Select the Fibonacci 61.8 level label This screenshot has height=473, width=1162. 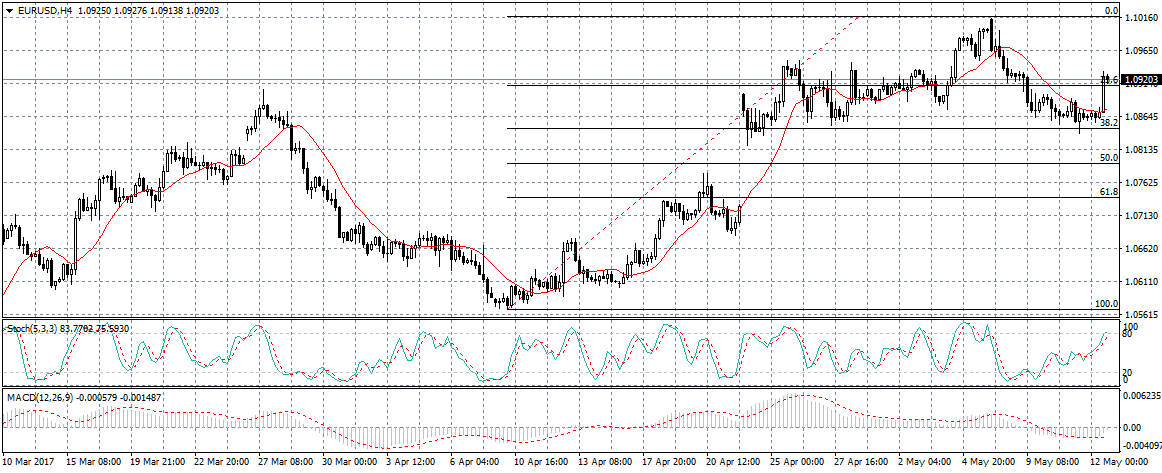(1108, 192)
